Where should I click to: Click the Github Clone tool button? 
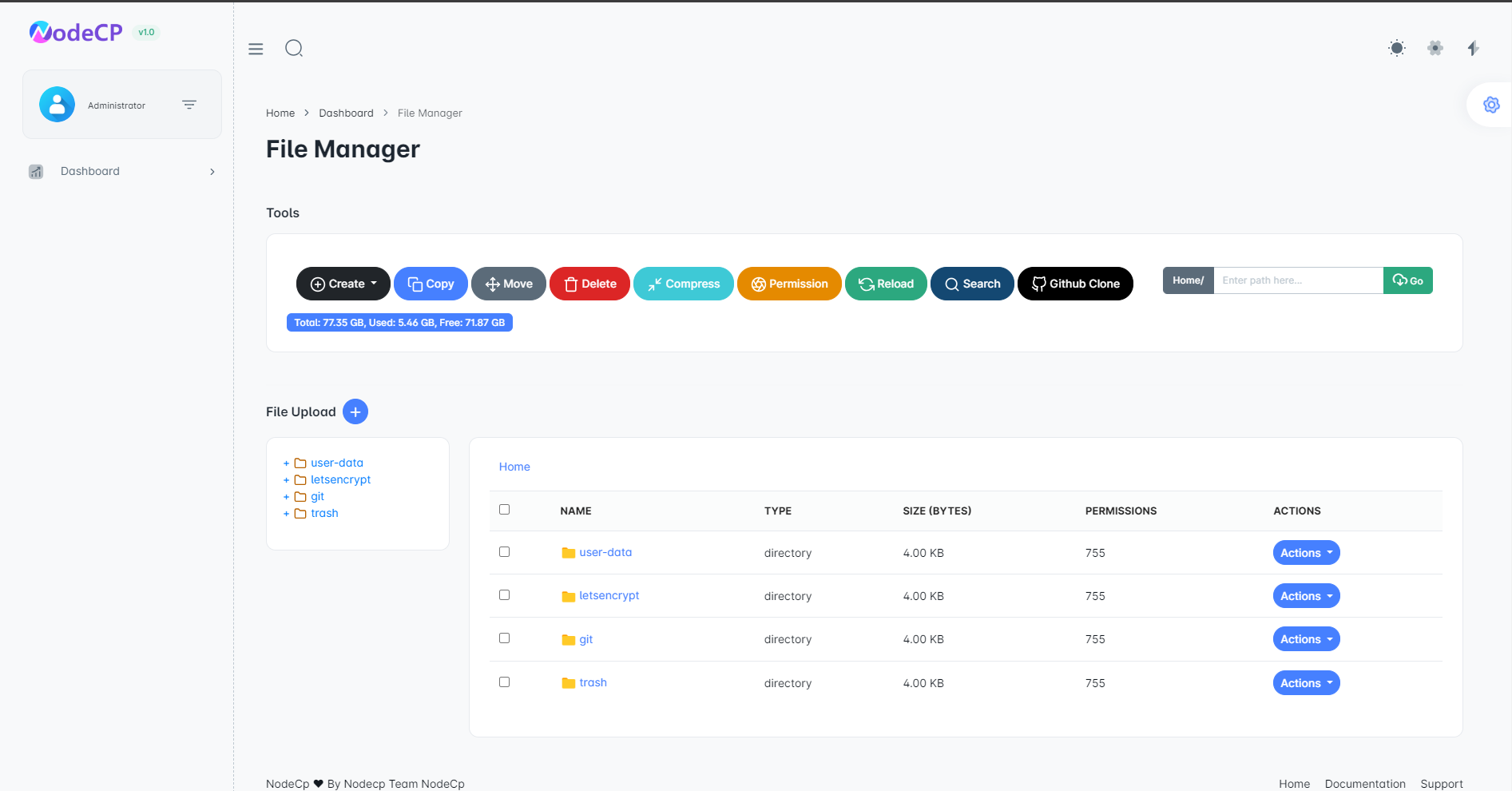[x=1074, y=284]
